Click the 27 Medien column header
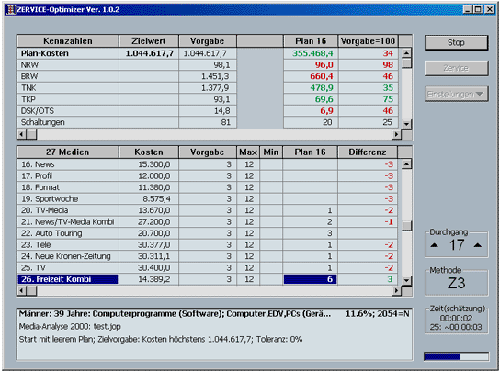The image size is (500, 372). point(68,152)
